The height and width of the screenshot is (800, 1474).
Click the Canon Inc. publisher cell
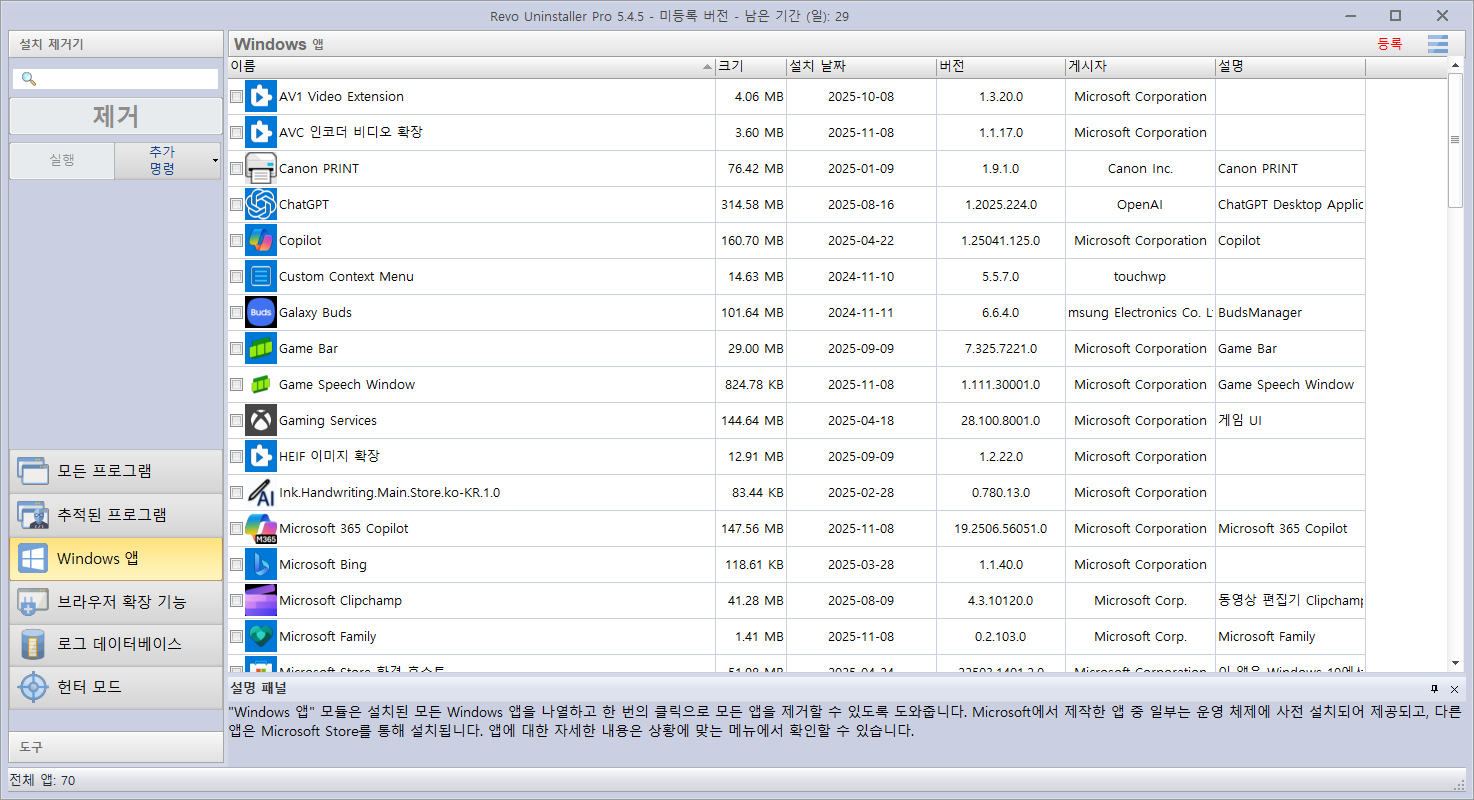1140,169
